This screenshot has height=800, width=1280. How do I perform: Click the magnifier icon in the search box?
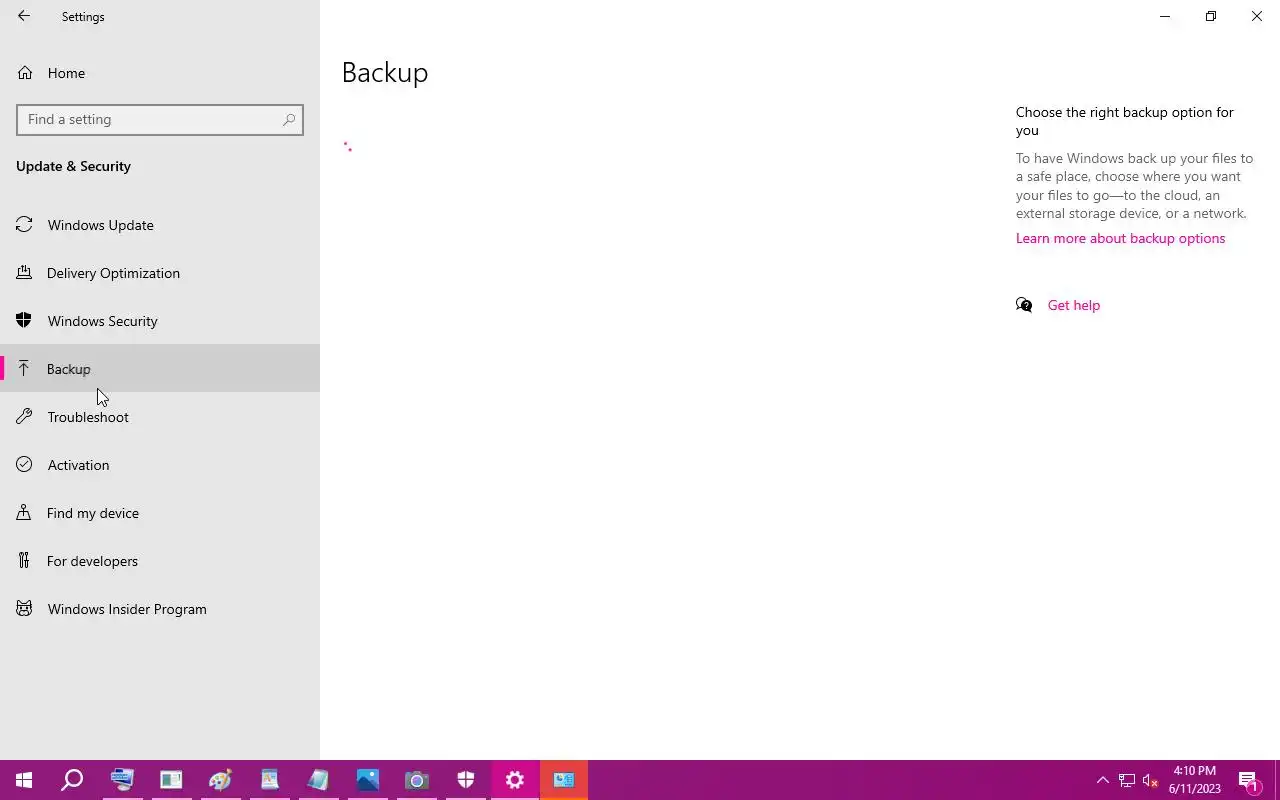pyautogui.click(x=289, y=119)
